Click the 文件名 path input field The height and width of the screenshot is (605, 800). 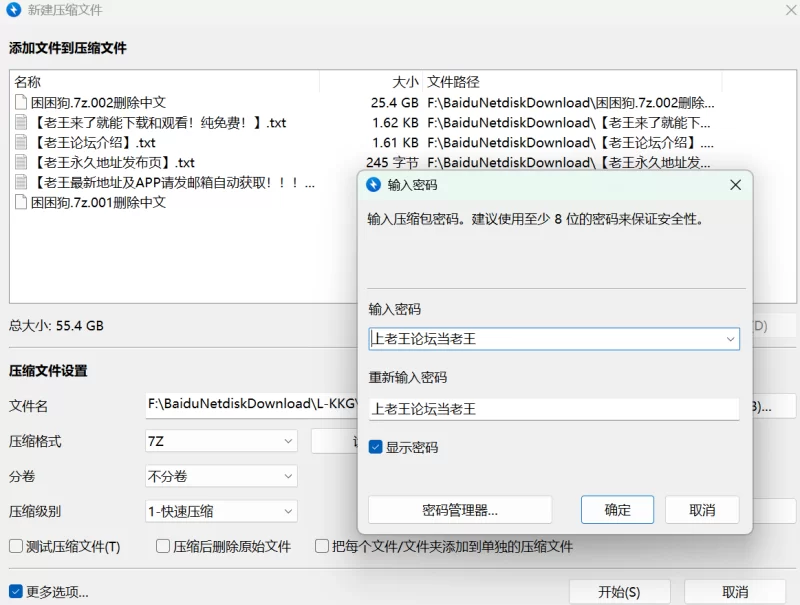pos(252,405)
